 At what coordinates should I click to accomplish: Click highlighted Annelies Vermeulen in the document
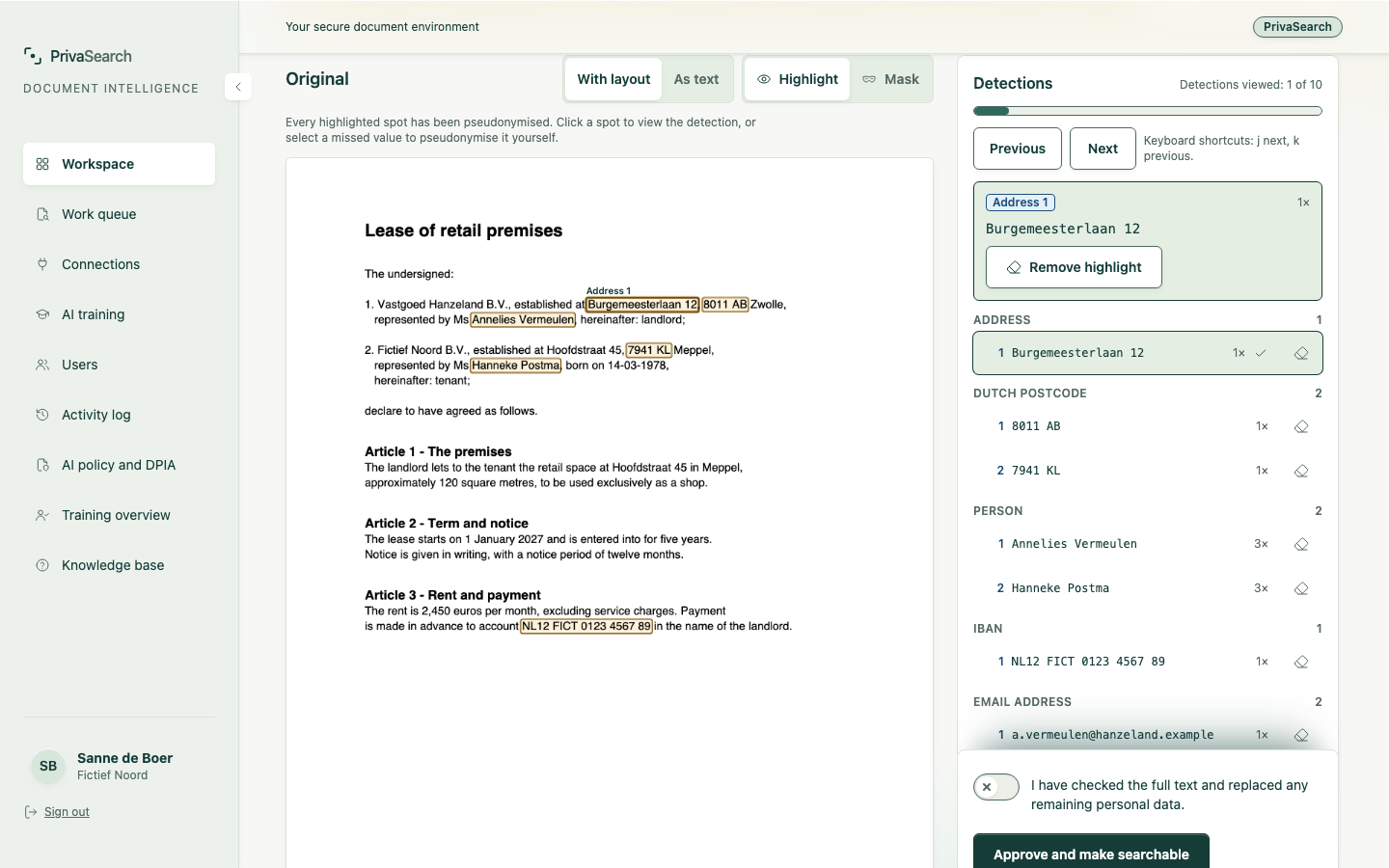(x=523, y=320)
